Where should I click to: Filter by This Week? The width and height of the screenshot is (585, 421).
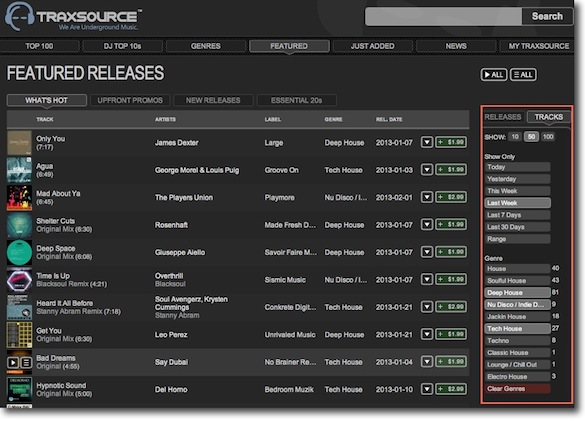517,191
